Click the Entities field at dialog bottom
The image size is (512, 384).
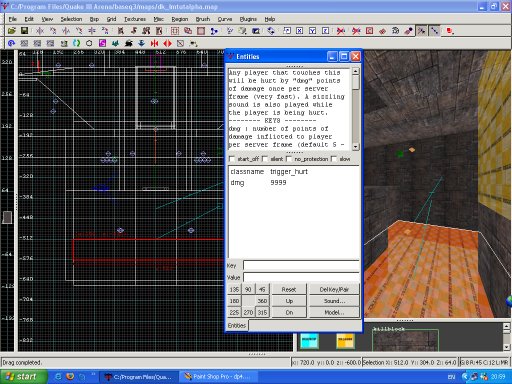click(304, 325)
